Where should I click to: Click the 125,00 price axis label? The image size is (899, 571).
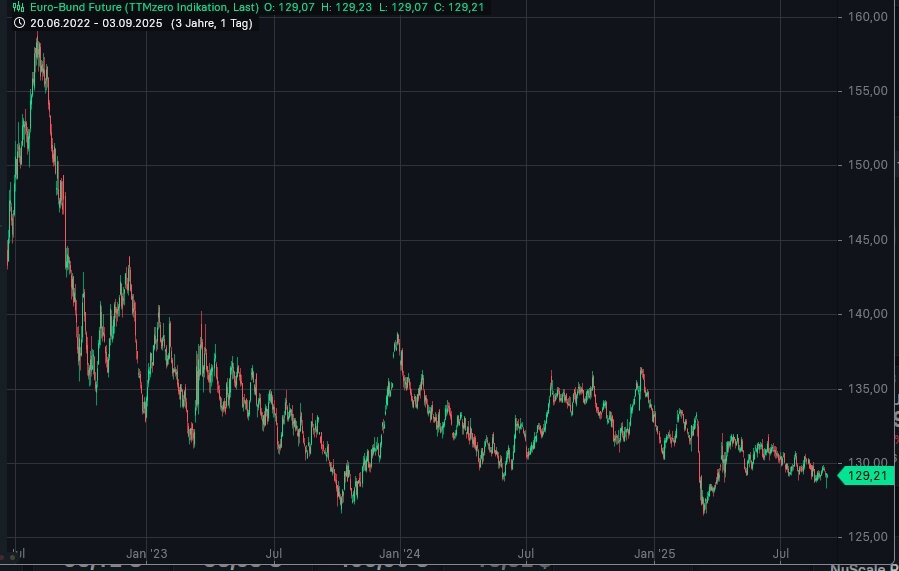[866, 538]
